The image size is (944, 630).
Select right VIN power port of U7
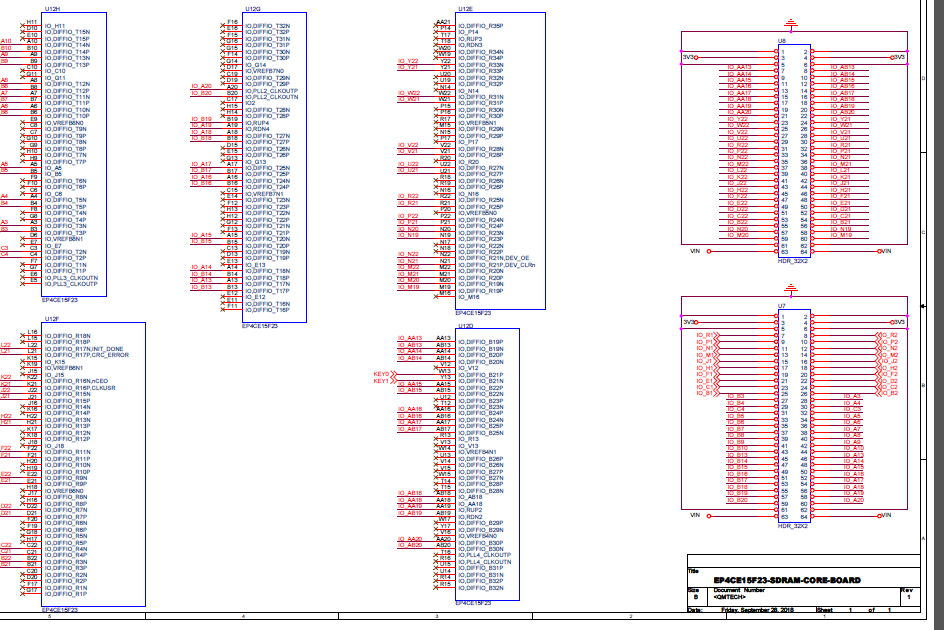pos(884,516)
